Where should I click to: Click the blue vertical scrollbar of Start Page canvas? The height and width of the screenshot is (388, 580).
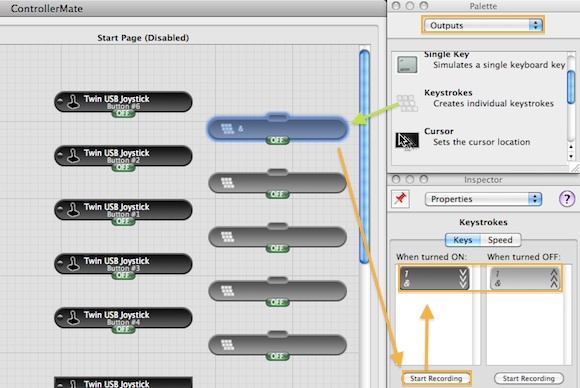coord(364,156)
